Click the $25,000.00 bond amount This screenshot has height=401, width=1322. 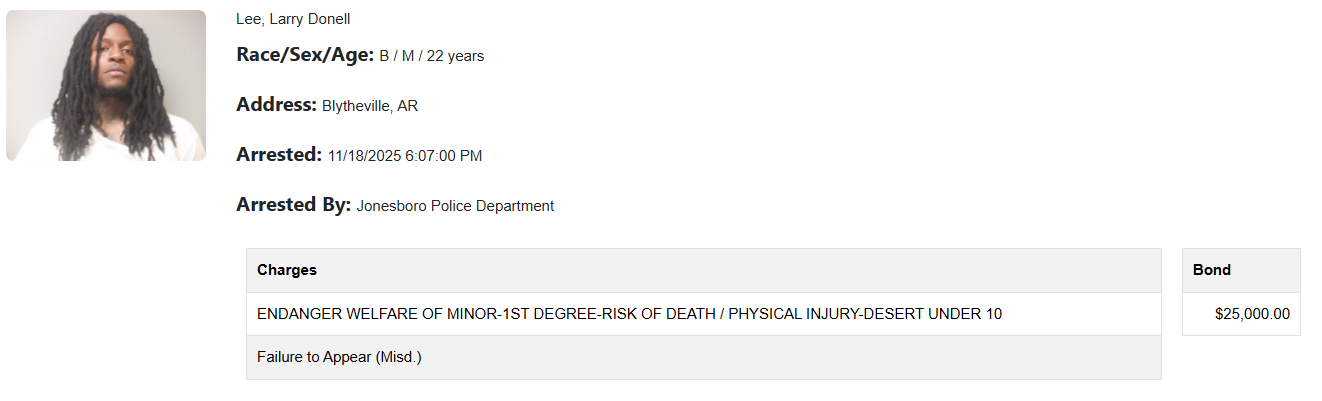click(1252, 314)
